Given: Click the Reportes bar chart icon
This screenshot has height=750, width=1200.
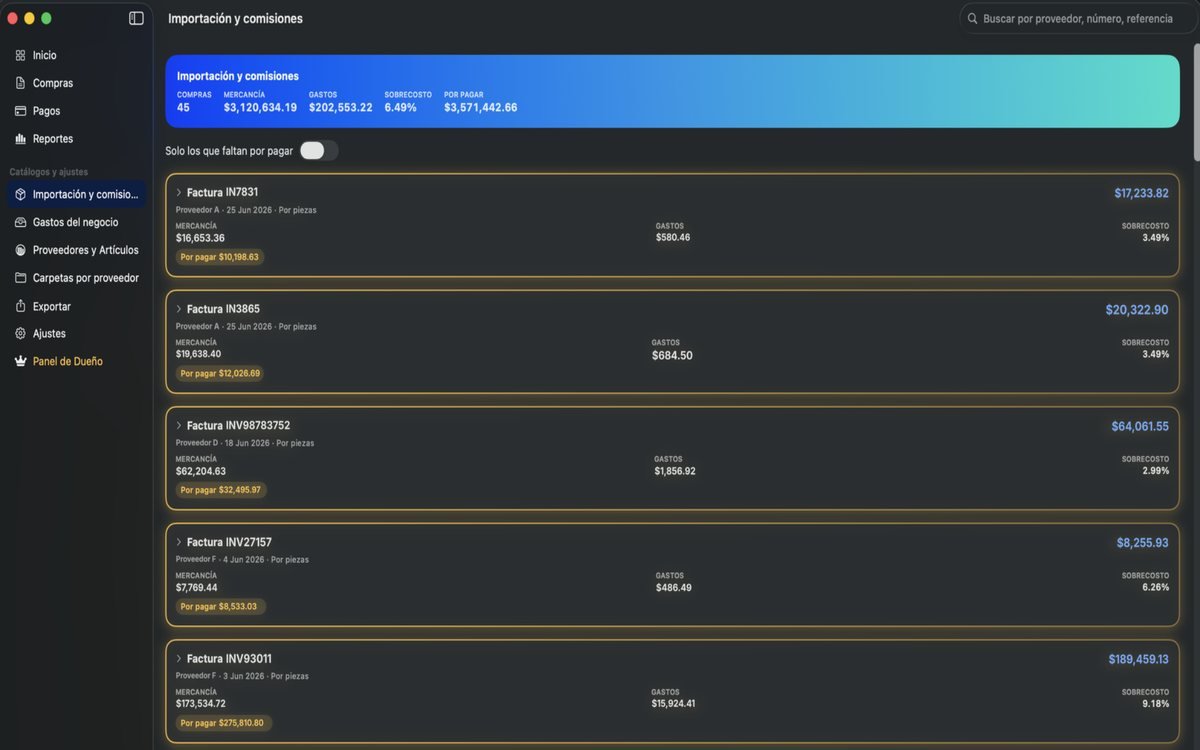Looking at the screenshot, I should tap(20, 139).
